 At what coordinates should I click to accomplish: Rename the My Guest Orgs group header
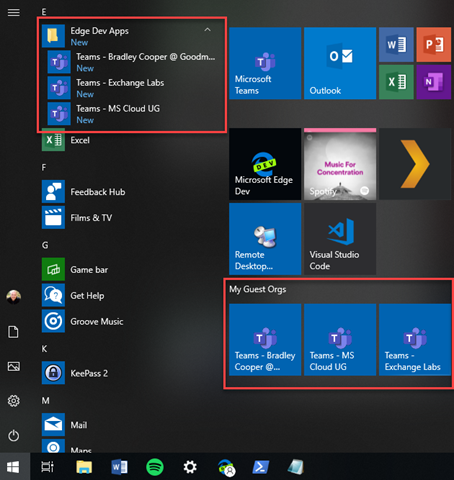tap(258, 289)
